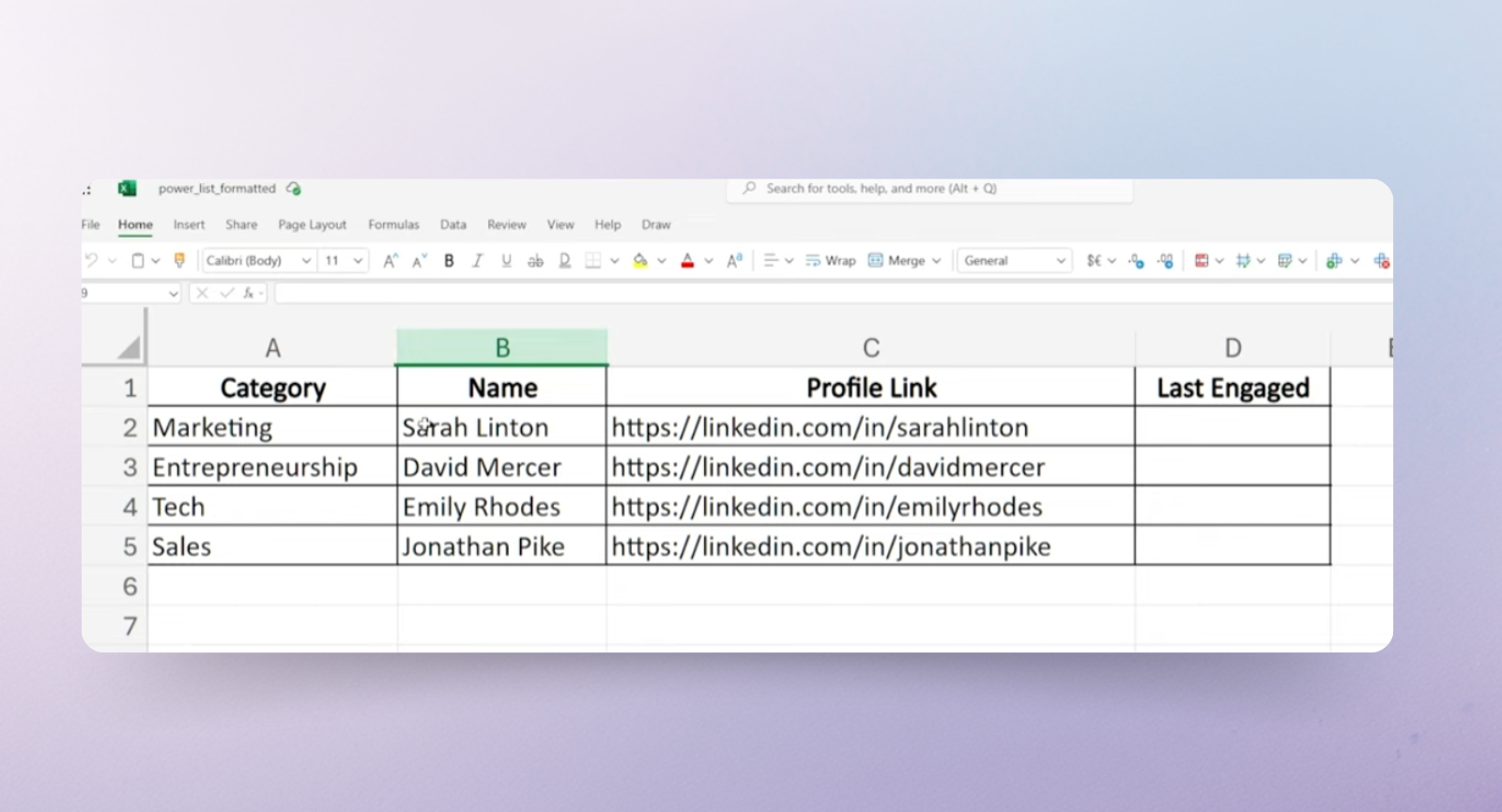Viewport: 1502px width, 812px height.
Task: Click the Decrease Decimal icon
Action: pyautogui.click(x=1165, y=260)
